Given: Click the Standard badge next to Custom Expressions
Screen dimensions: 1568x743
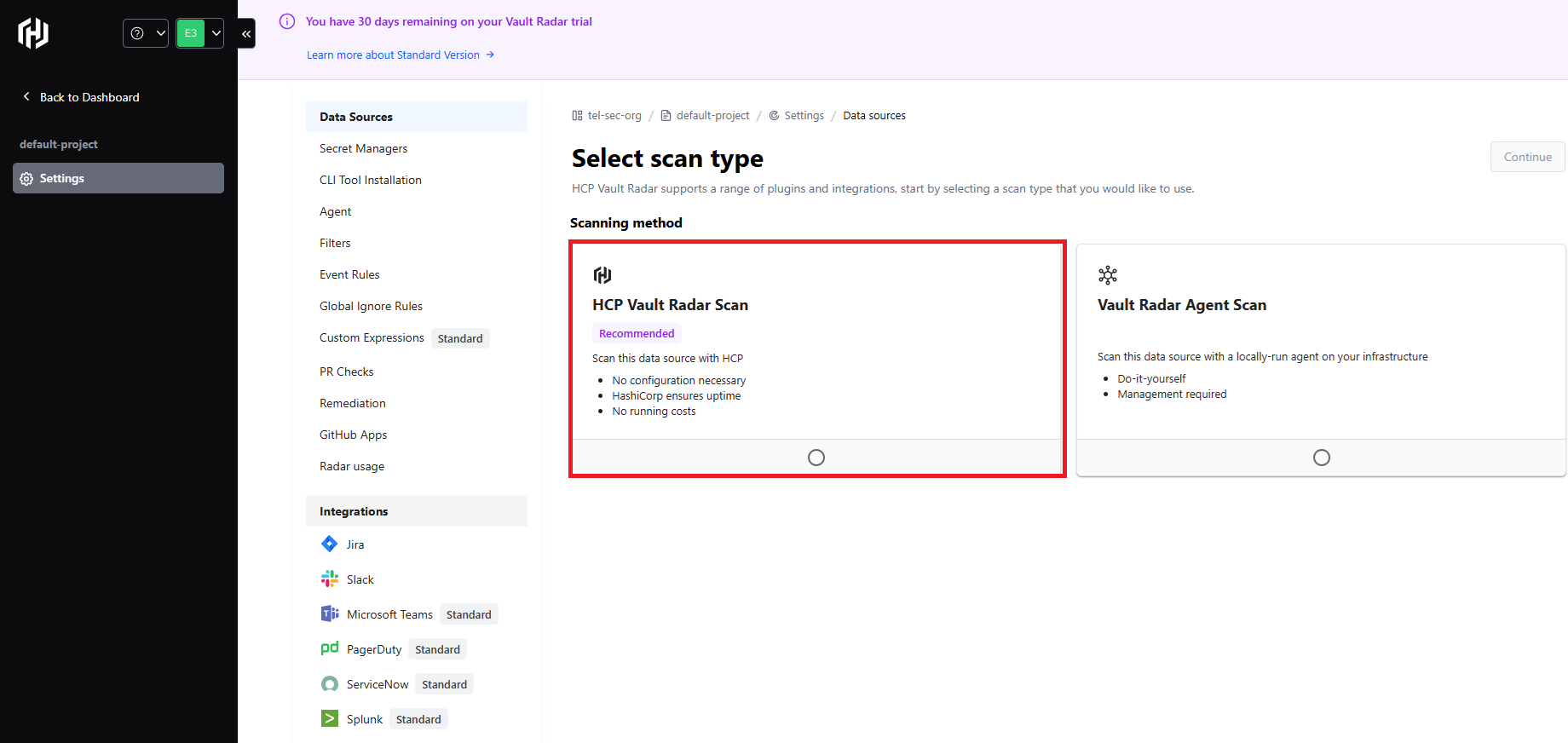Looking at the screenshot, I should pos(460,338).
